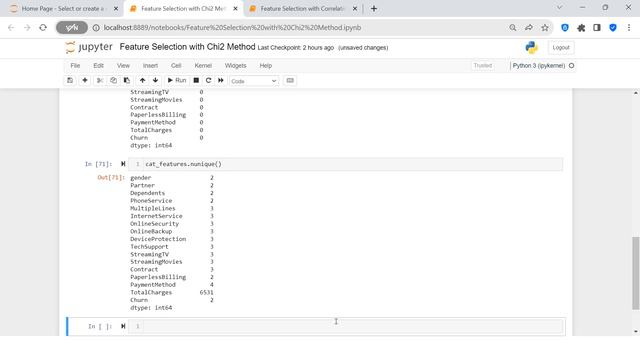Image resolution: width=640 pixels, height=360 pixels.
Task: Open the tab search chevron
Action: click(x=560, y=8)
